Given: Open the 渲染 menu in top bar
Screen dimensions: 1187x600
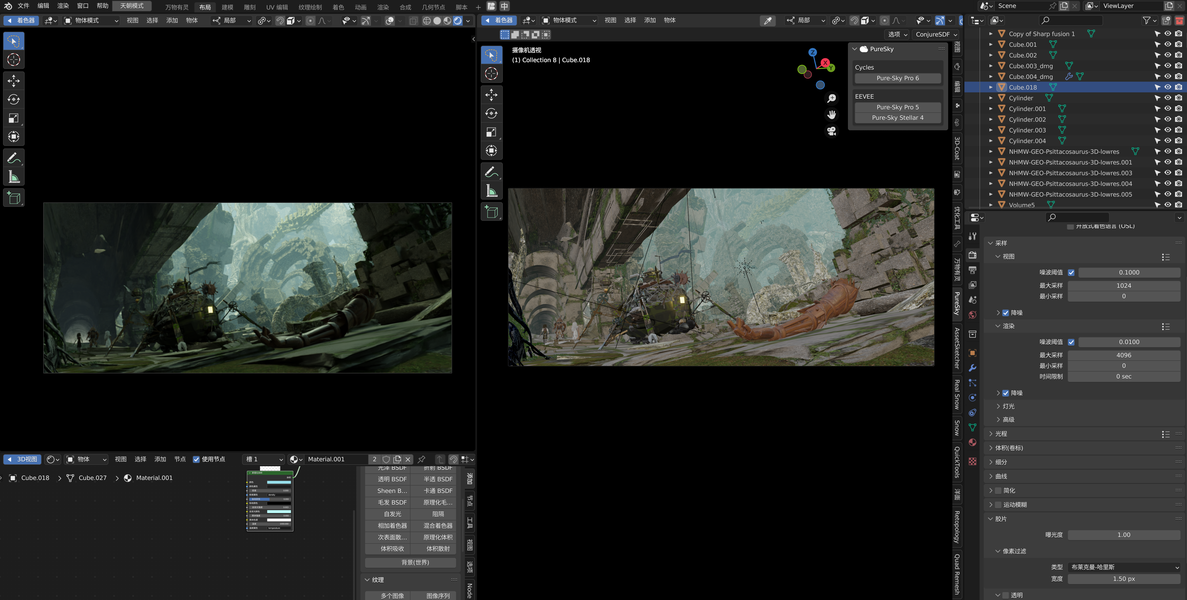Looking at the screenshot, I should tap(64, 6).
